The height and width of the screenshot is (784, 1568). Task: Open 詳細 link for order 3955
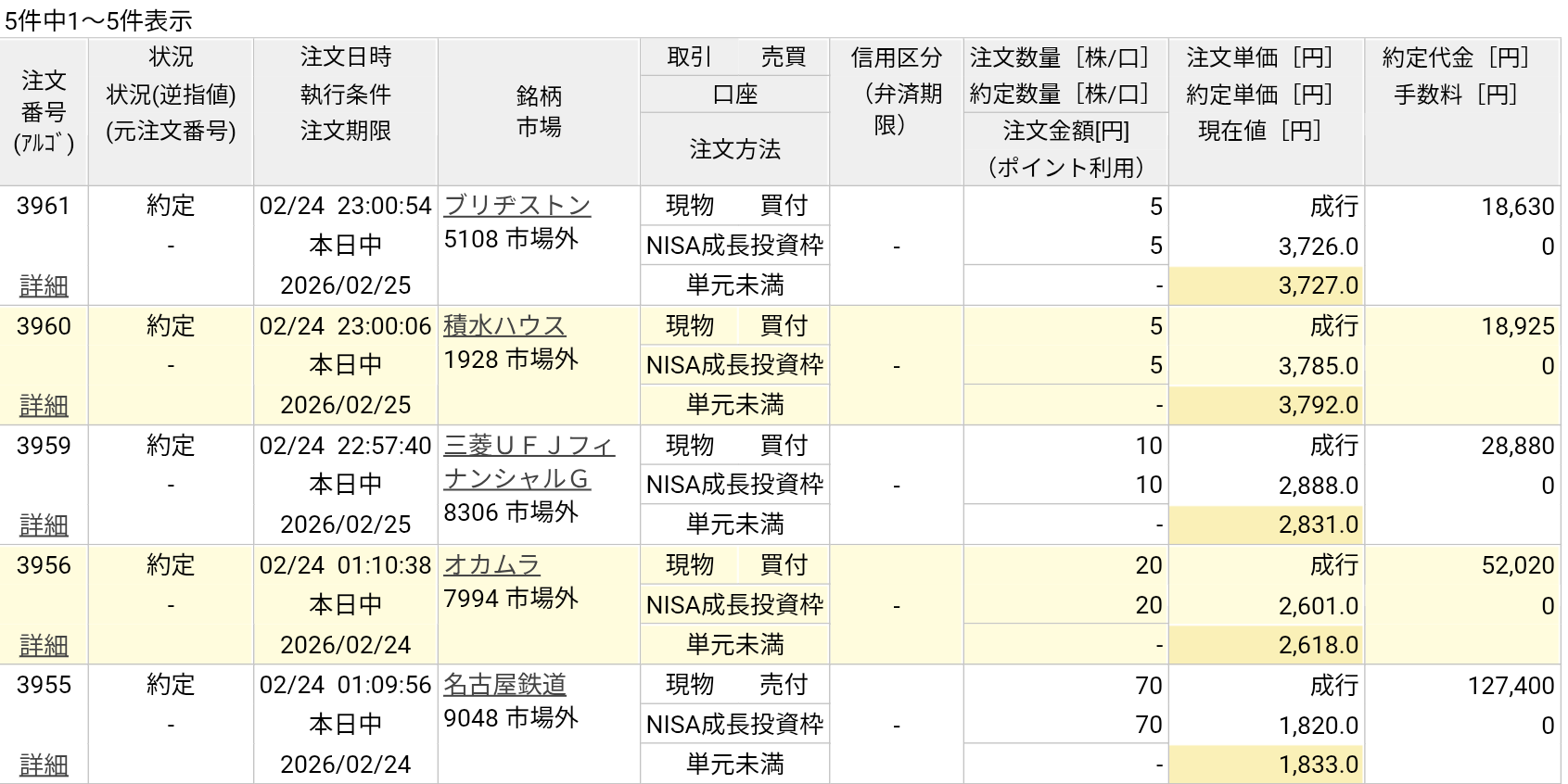pyautogui.click(x=44, y=764)
